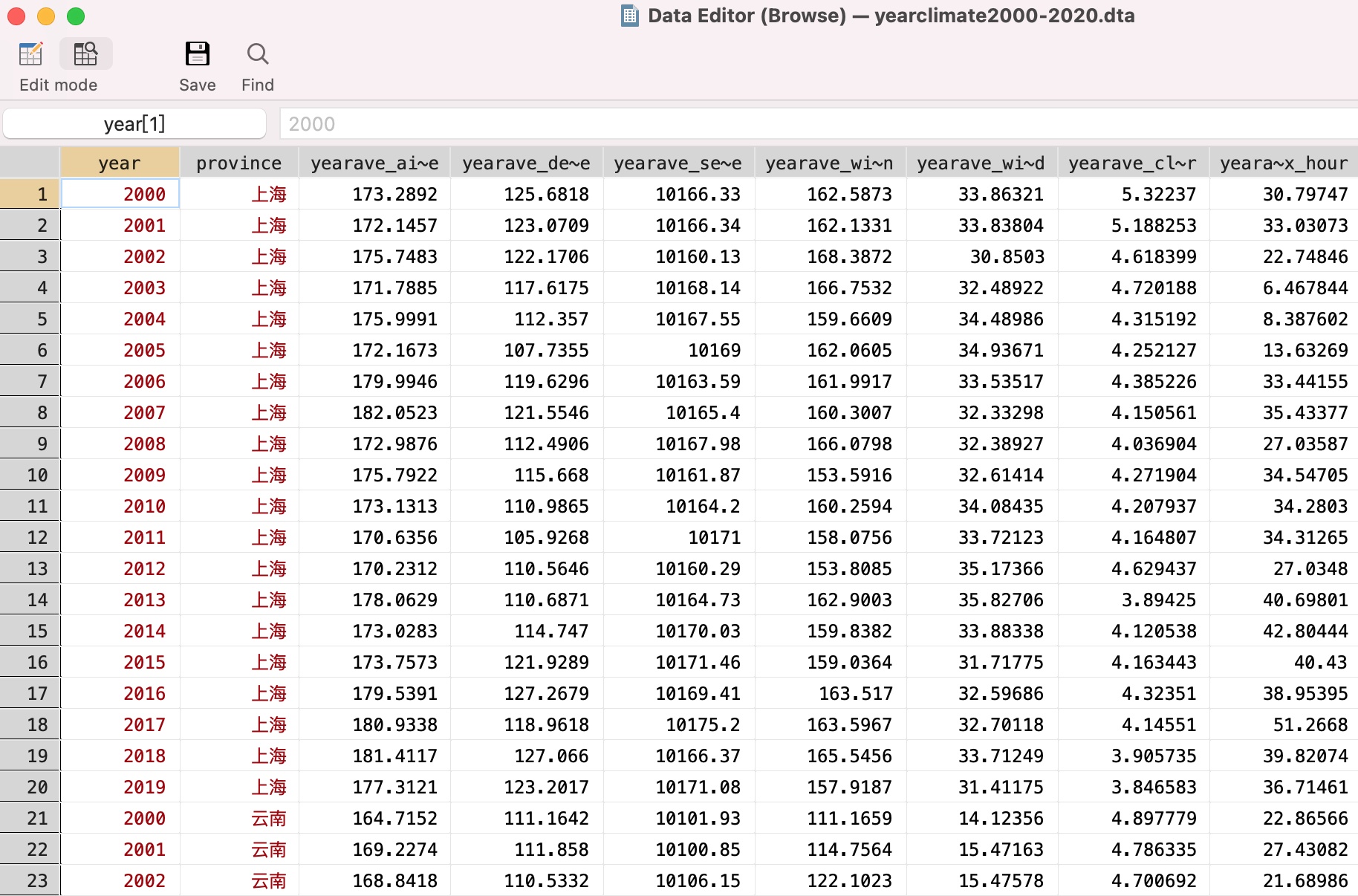1358x896 pixels.
Task: Click province cell 上海 in row 3
Action: pos(239,256)
